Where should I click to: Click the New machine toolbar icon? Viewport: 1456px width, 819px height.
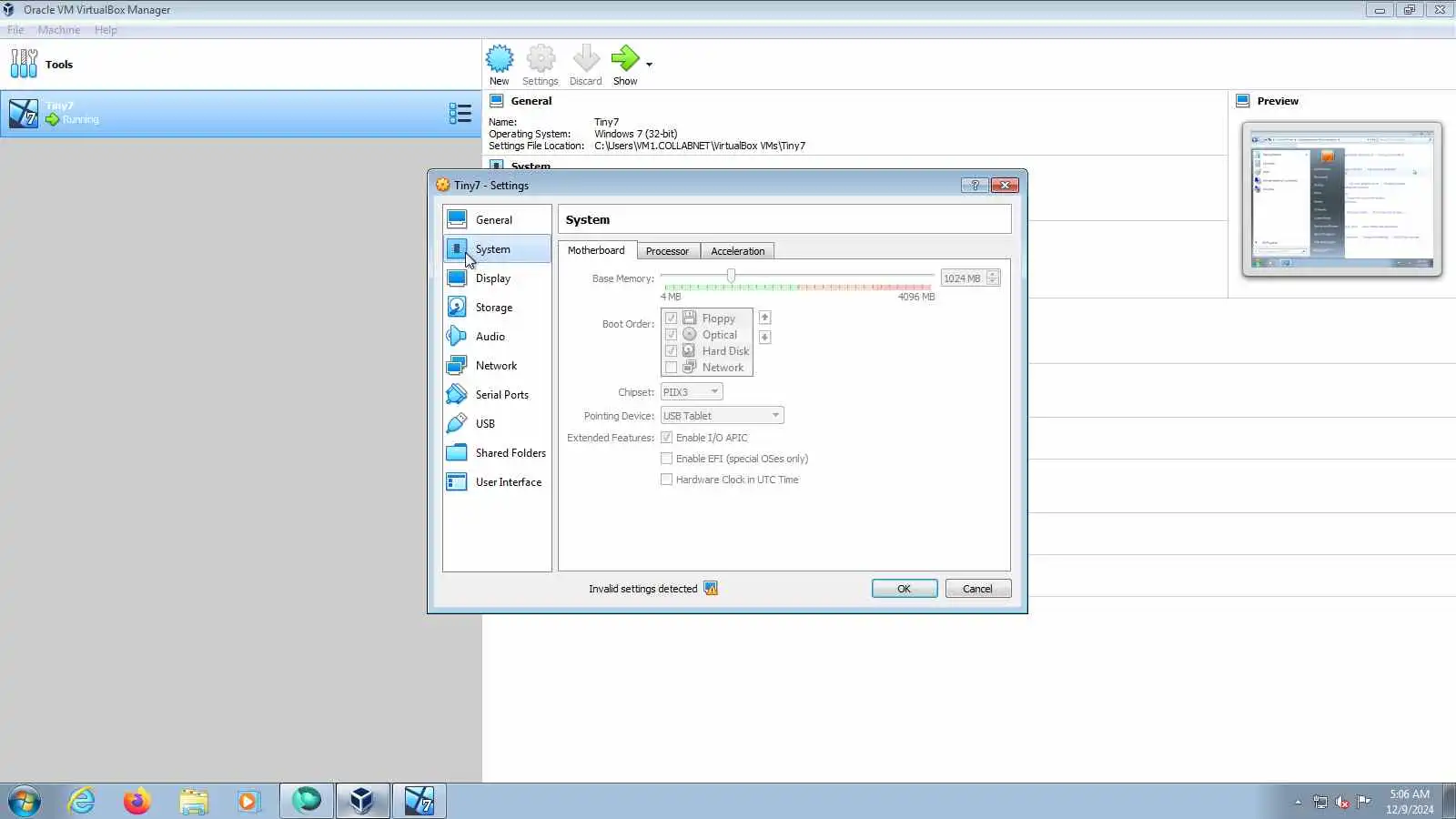pyautogui.click(x=500, y=59)
